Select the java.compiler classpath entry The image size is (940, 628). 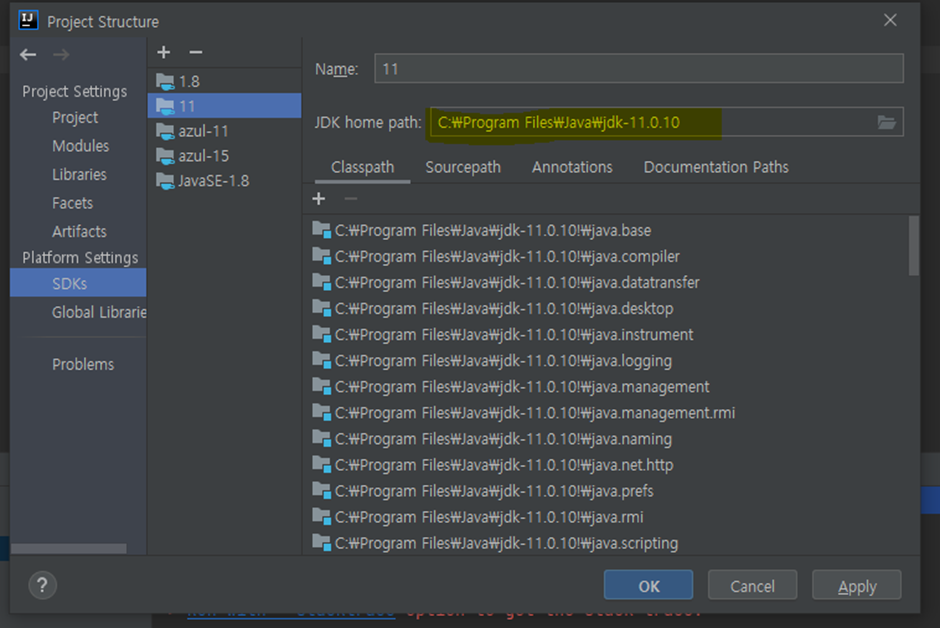[606, 256]
